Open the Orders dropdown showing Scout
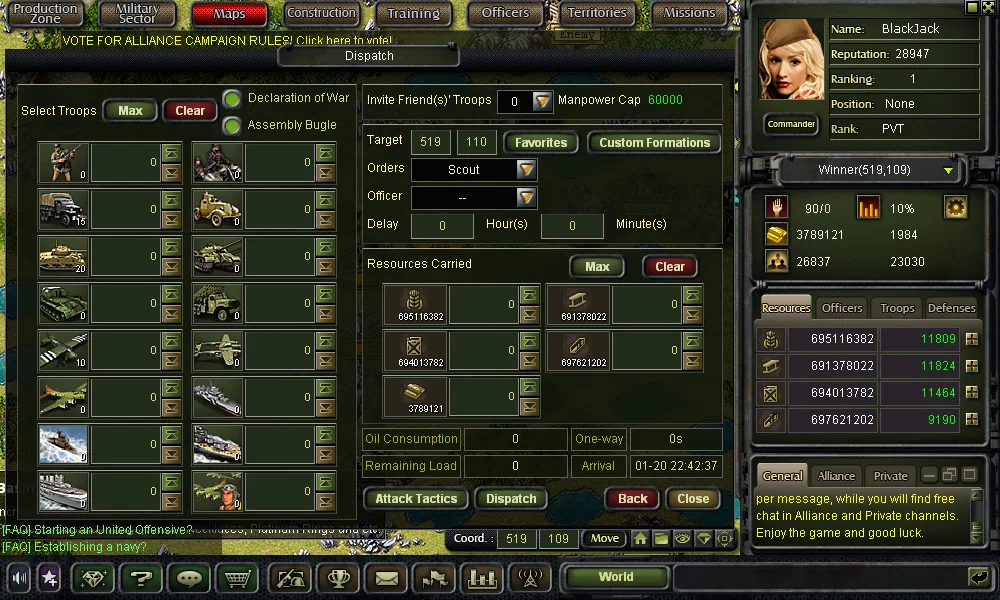Image resolution: width=1000 pixels, height=600 pixels. point(526,170)
